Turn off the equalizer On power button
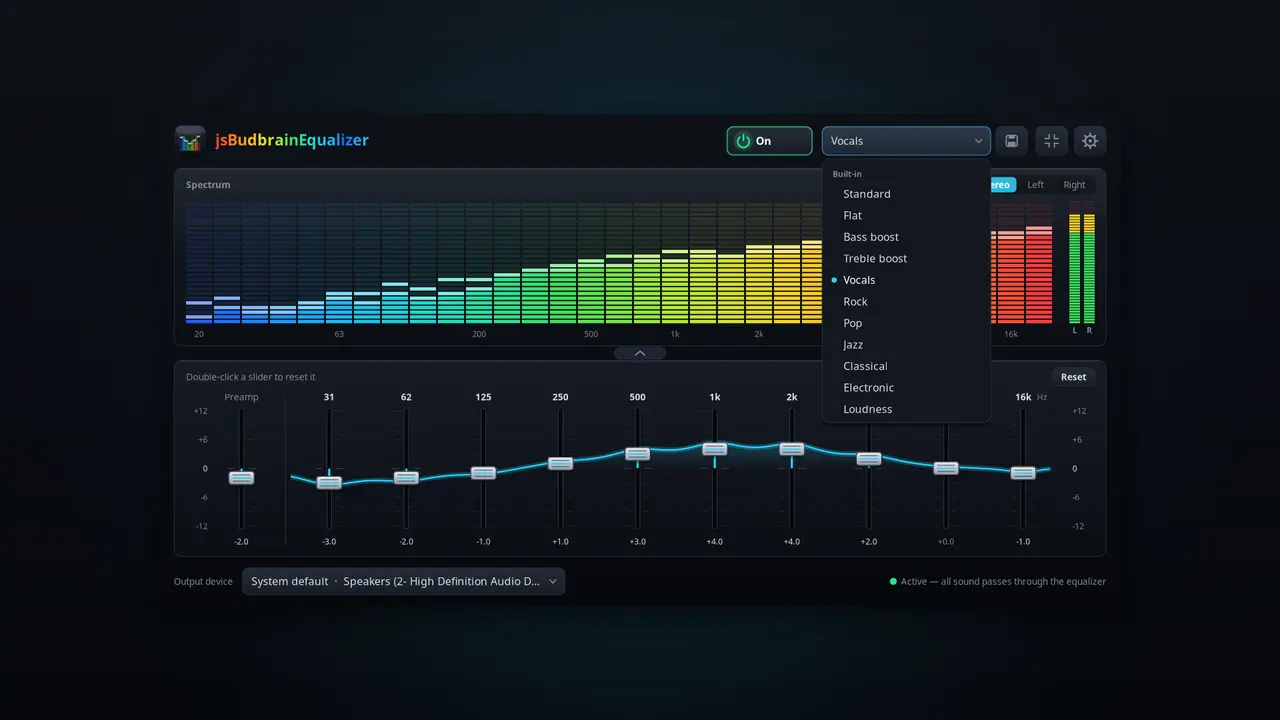 pos(769,141)
